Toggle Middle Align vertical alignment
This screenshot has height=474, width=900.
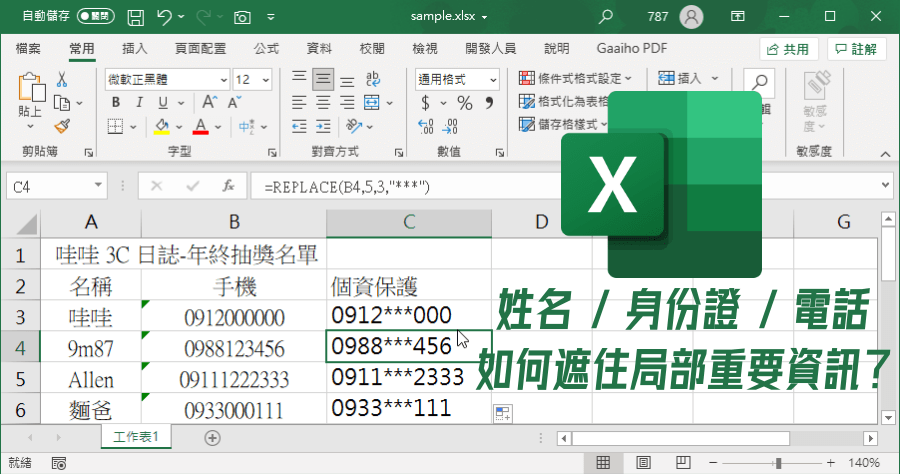point(323,79)
